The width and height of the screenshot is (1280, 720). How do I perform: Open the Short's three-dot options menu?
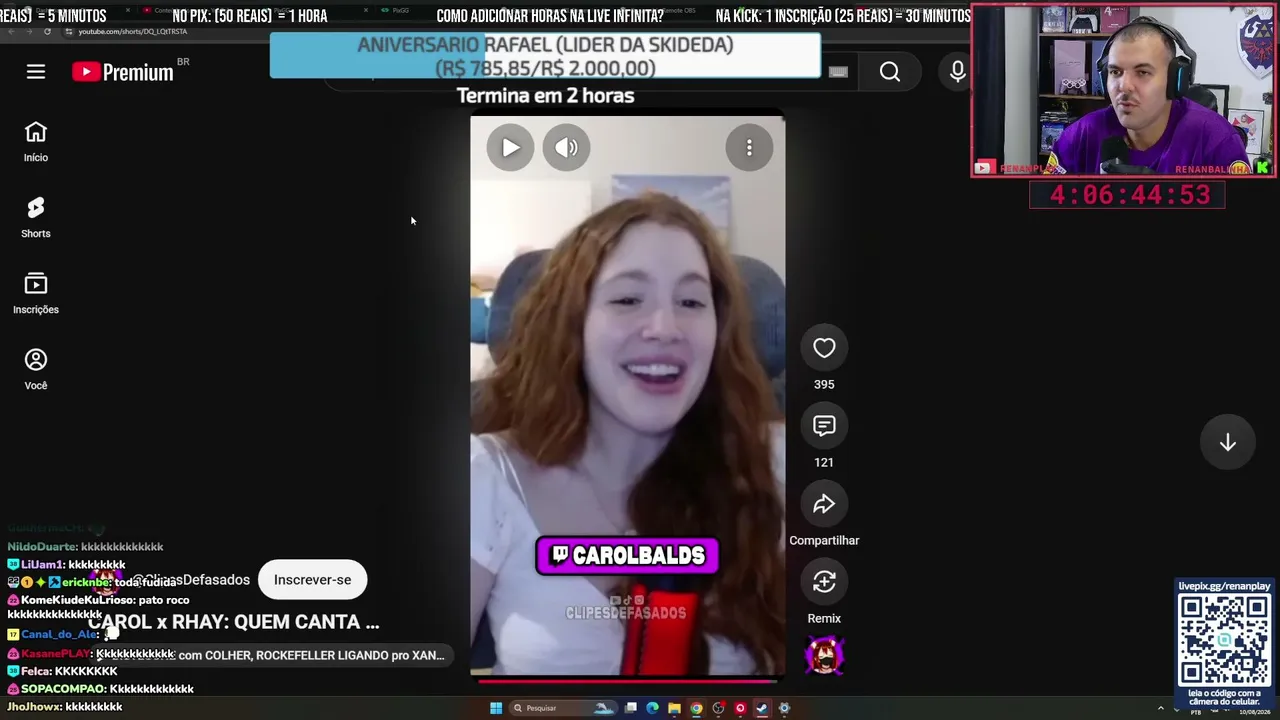(749, 148)
